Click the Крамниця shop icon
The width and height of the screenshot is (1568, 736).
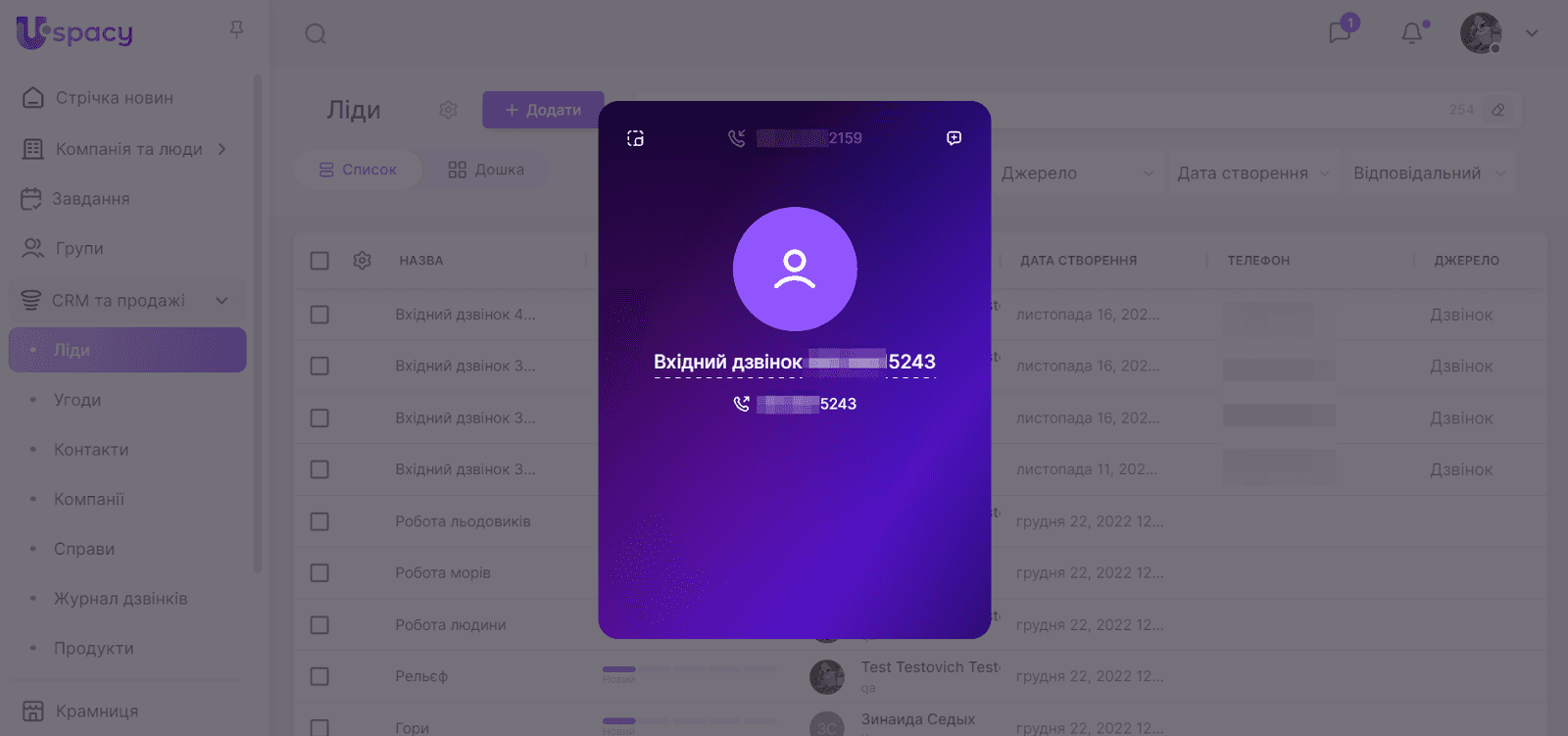point(33,711)
